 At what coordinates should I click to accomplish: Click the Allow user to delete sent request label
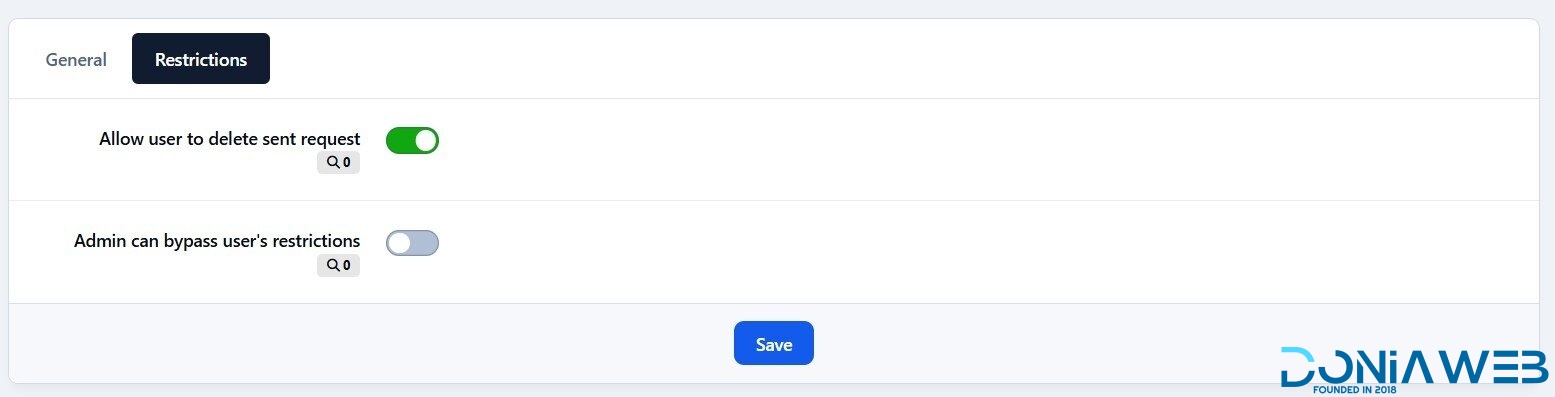[230, 139]
